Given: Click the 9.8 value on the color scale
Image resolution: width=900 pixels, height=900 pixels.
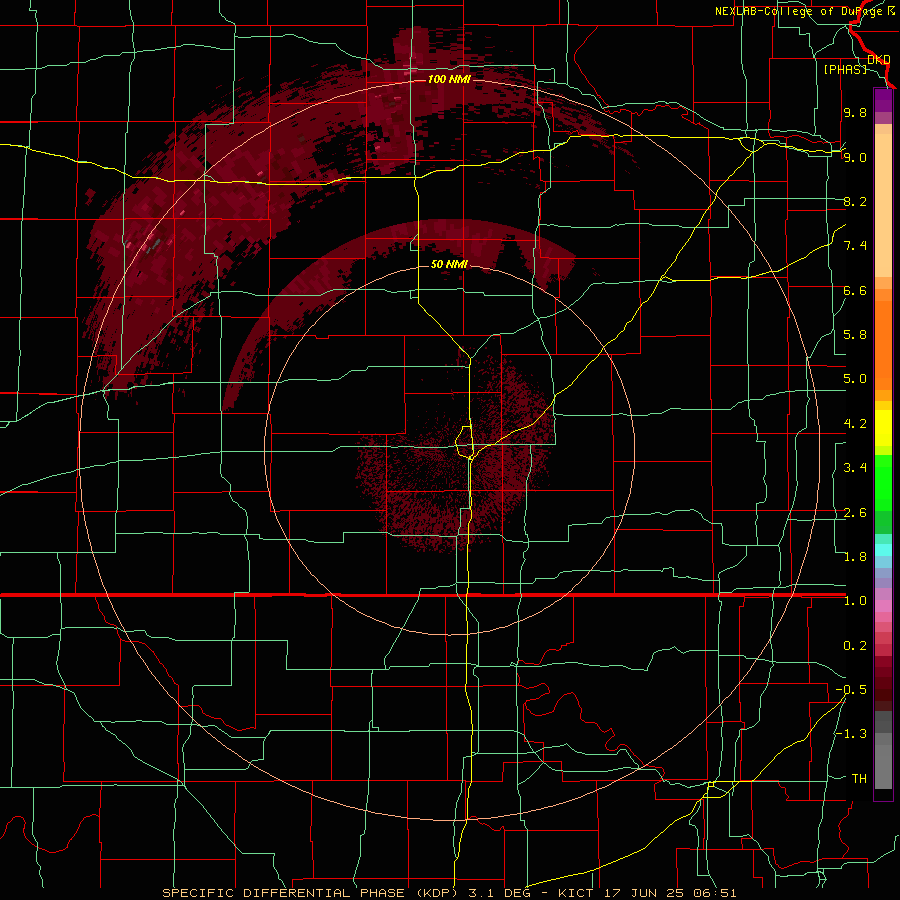Looking at the screenshot, I should point(855,112).
